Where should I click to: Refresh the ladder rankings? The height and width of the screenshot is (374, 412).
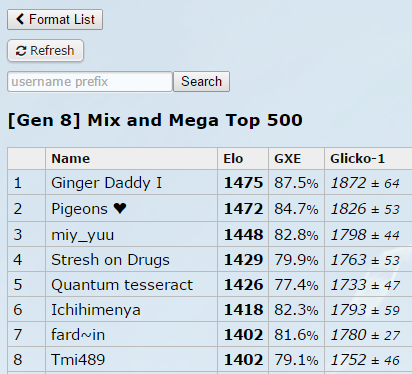point(45,51)
